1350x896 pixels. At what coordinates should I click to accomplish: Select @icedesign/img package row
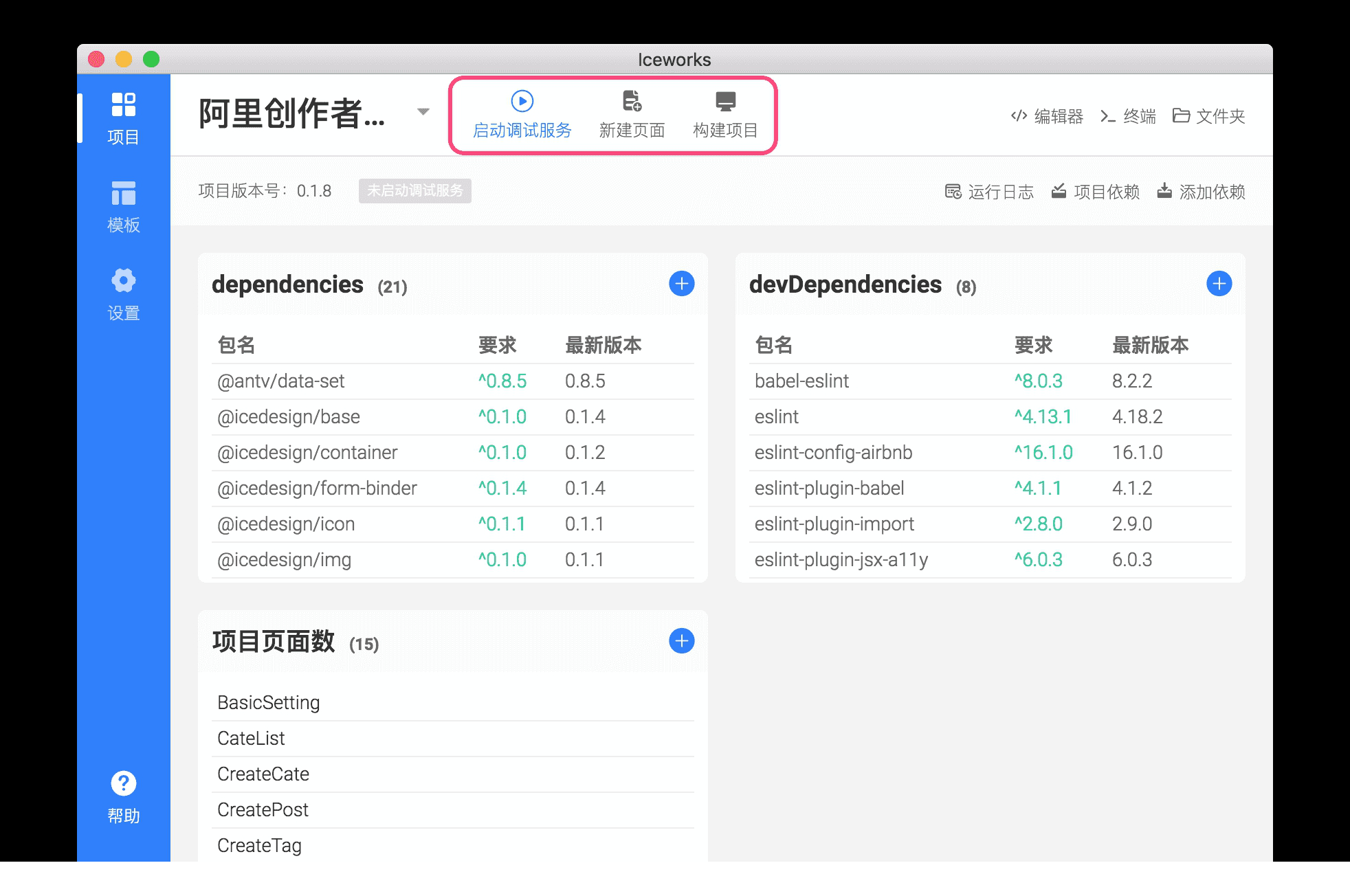pos(453,560)
